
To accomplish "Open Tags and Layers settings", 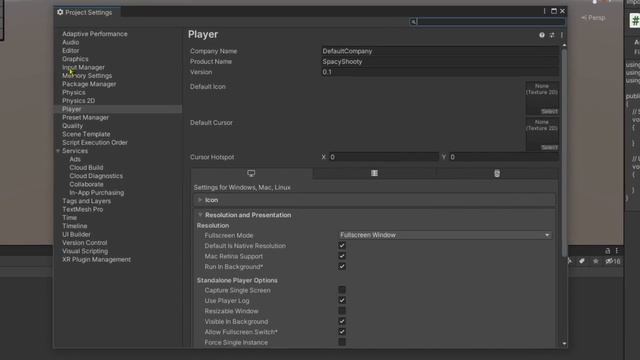I will coord(87,201).
